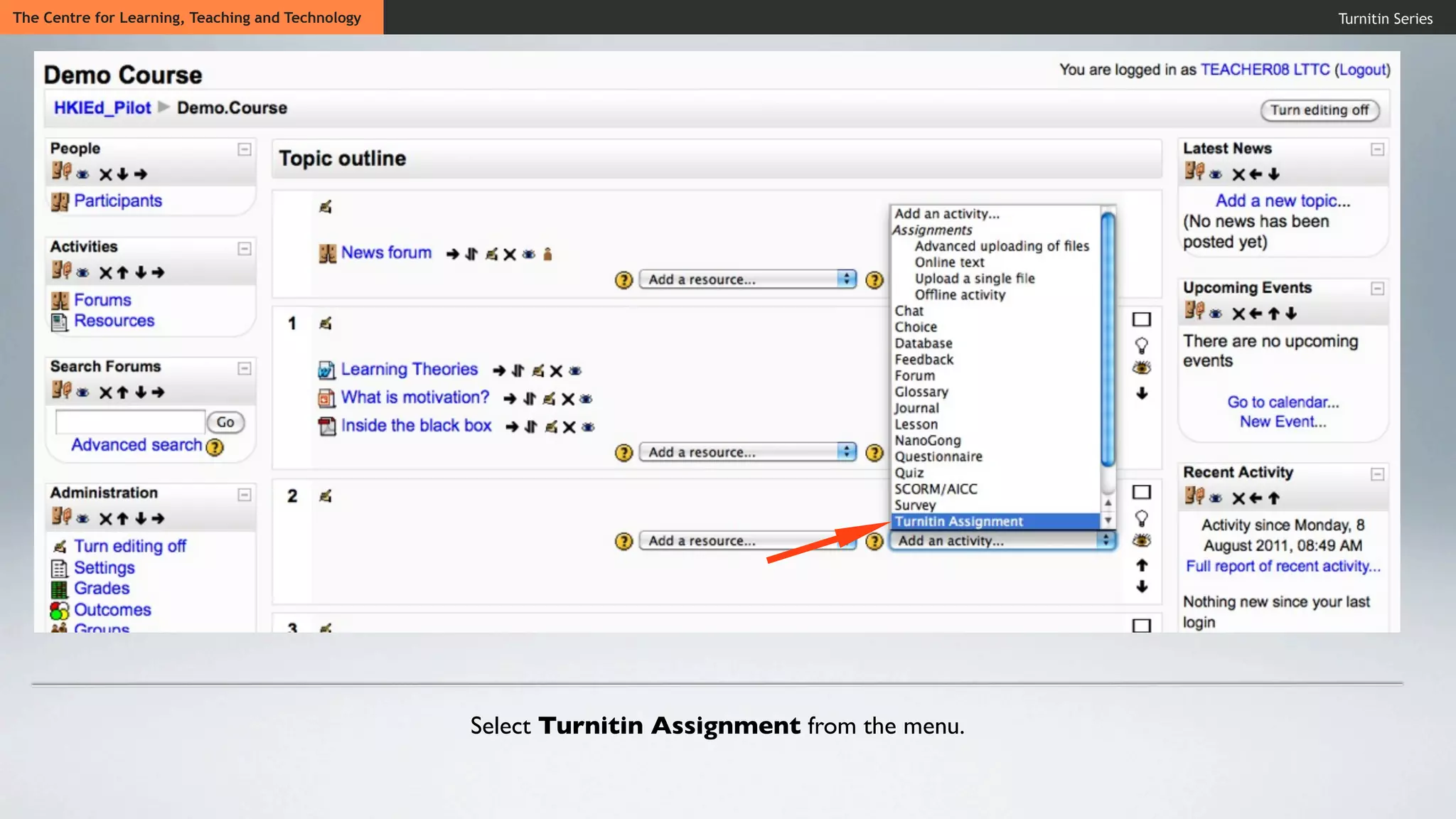1456x819 pixels.
Task: Hide topic 2 using the eye icon
Action: [1142, 540]
